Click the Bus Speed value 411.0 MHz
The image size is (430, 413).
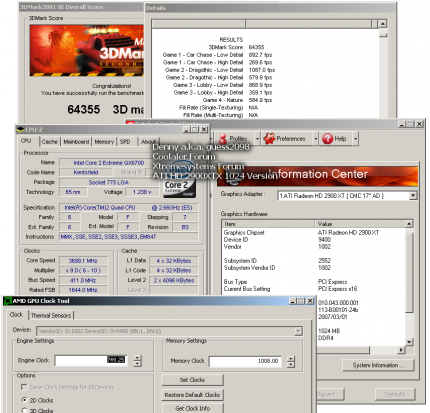[x=83, y=280]
